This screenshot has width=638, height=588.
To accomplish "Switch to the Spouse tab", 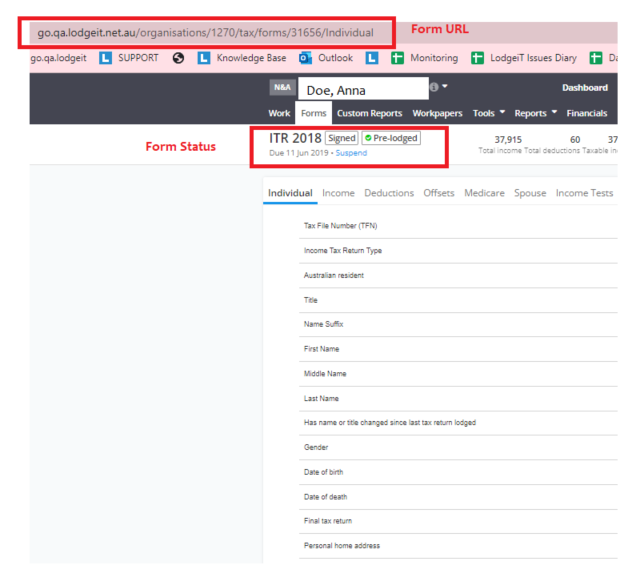I will (530, 193).
